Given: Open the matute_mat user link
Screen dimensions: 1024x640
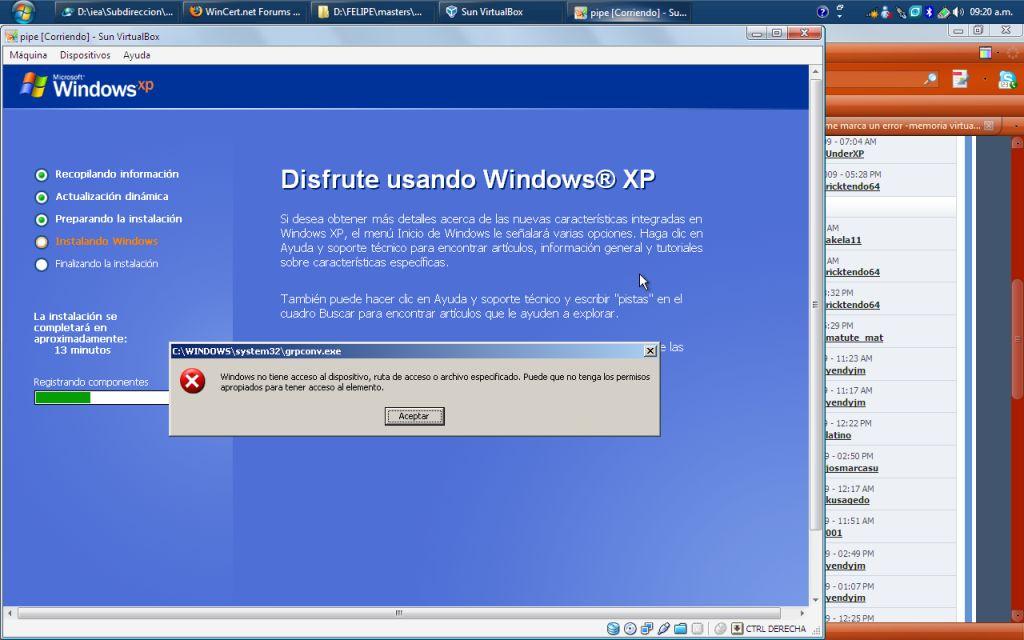Looking at the screenshot, I should pos(854,338).
